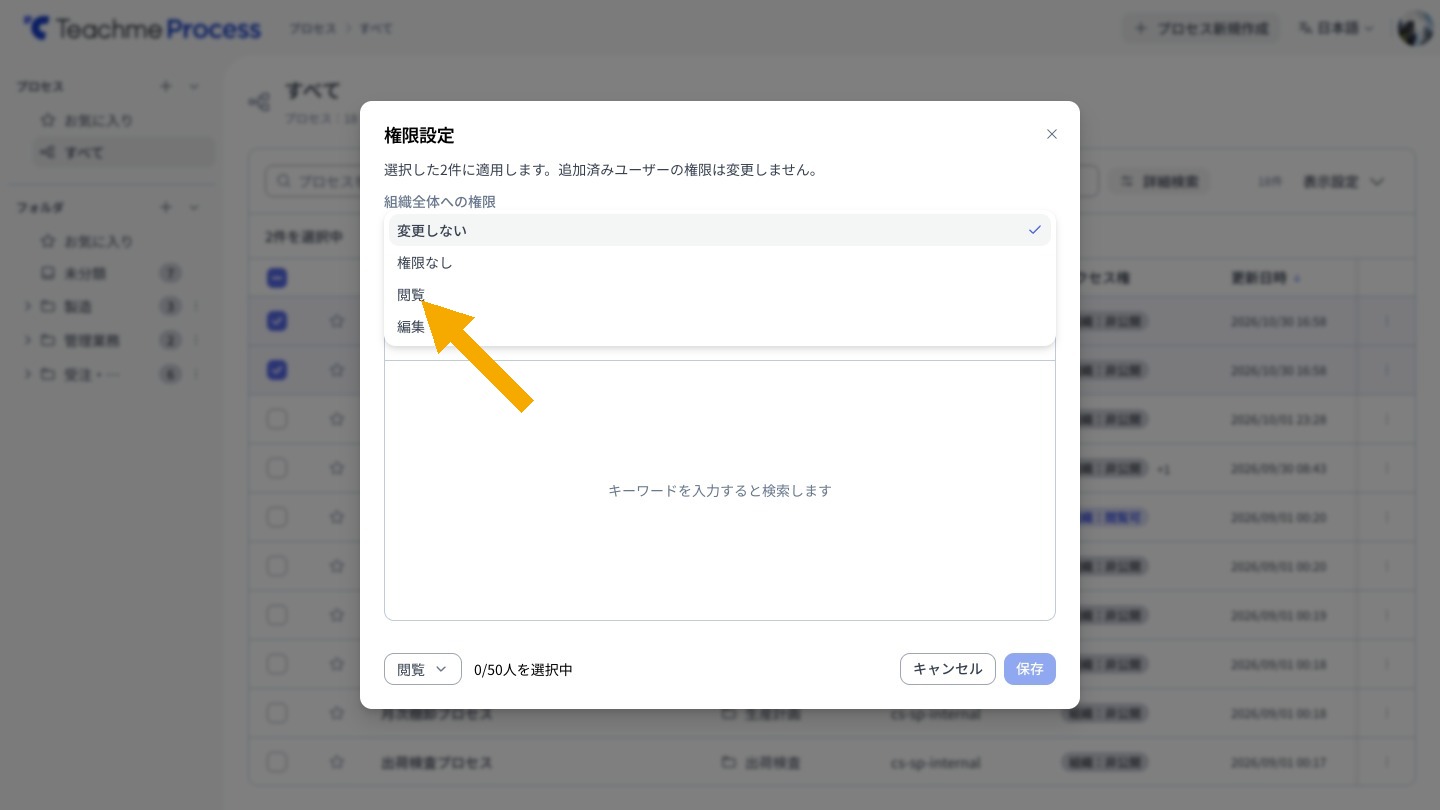Open kebab menu for 2026/09/30 08:43 row
1440x810 pixels.
pos(1386,468)
